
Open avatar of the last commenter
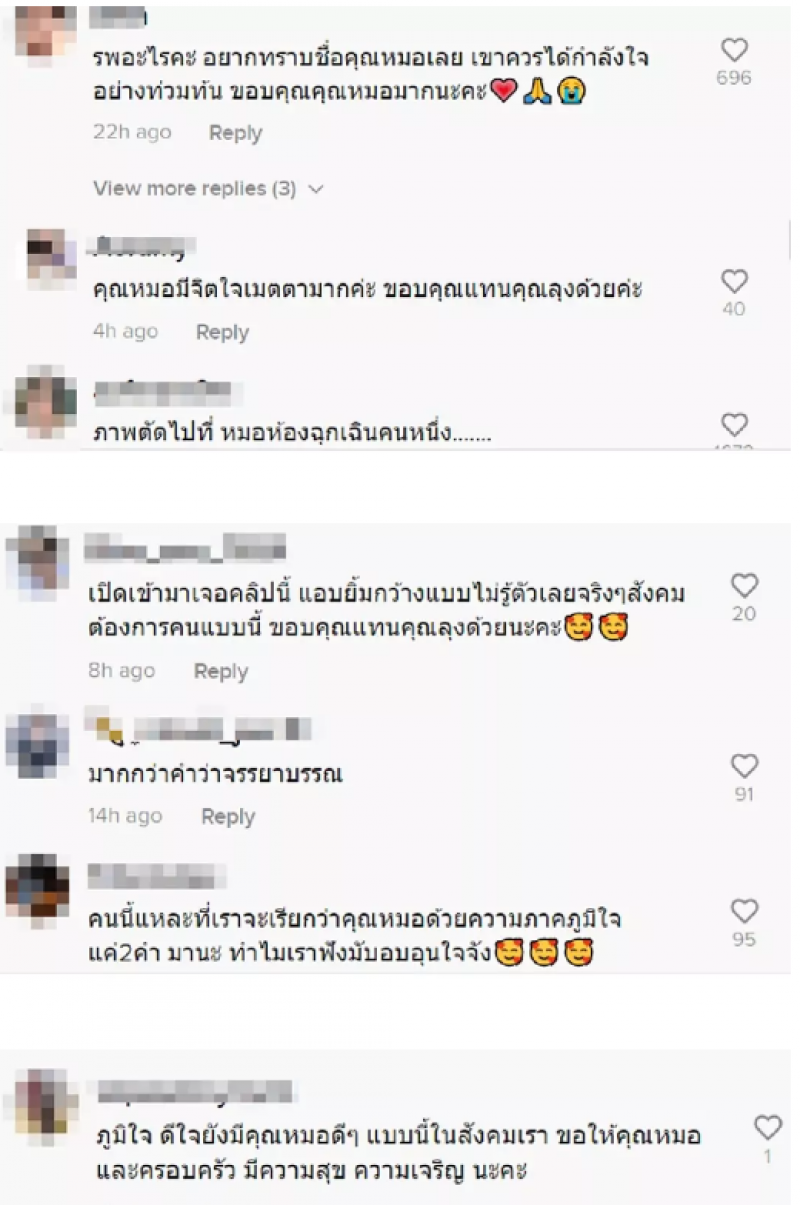[x=46, y=1101]
